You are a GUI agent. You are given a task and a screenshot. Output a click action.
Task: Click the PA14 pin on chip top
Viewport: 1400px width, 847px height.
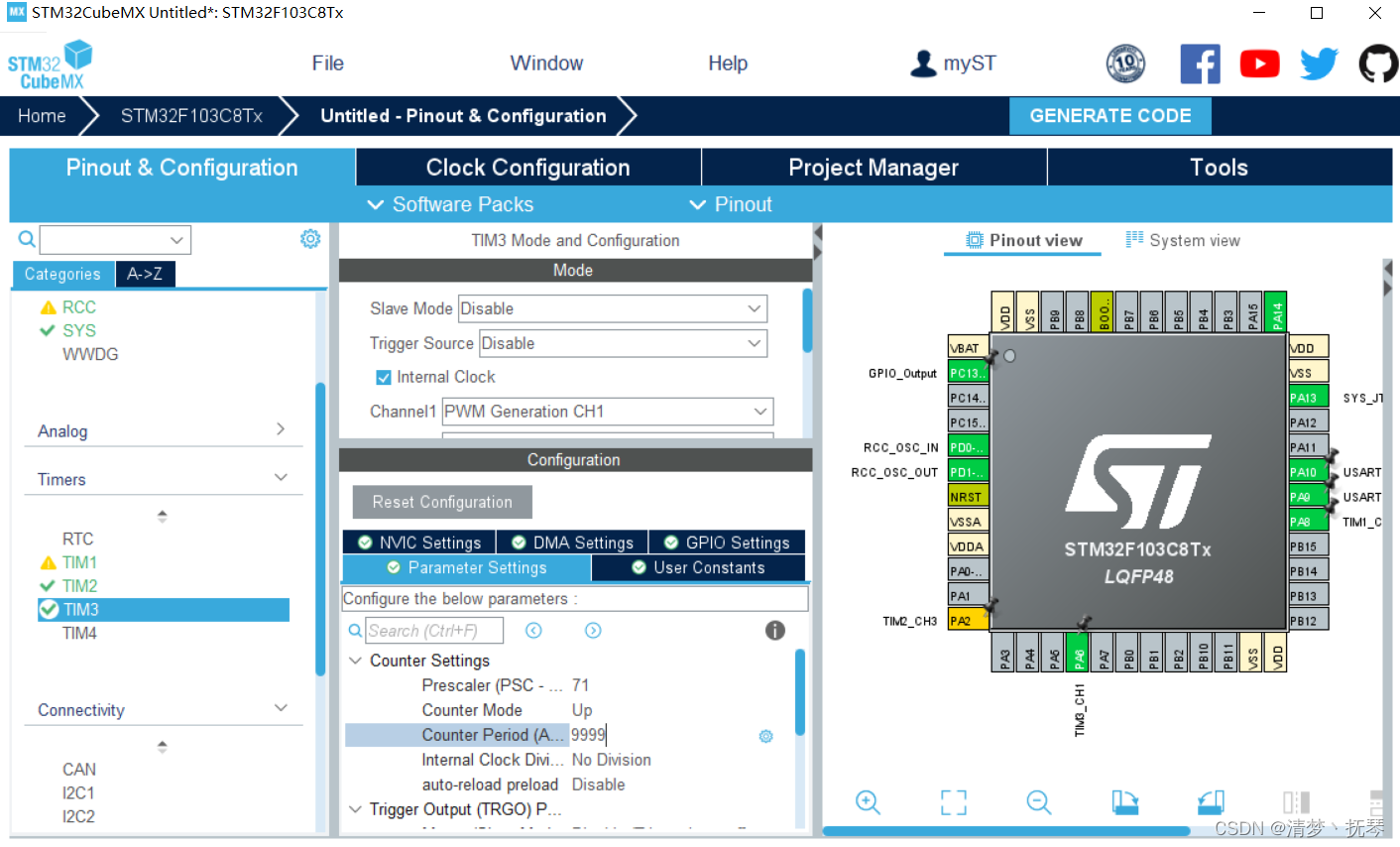pos(1276,311)
